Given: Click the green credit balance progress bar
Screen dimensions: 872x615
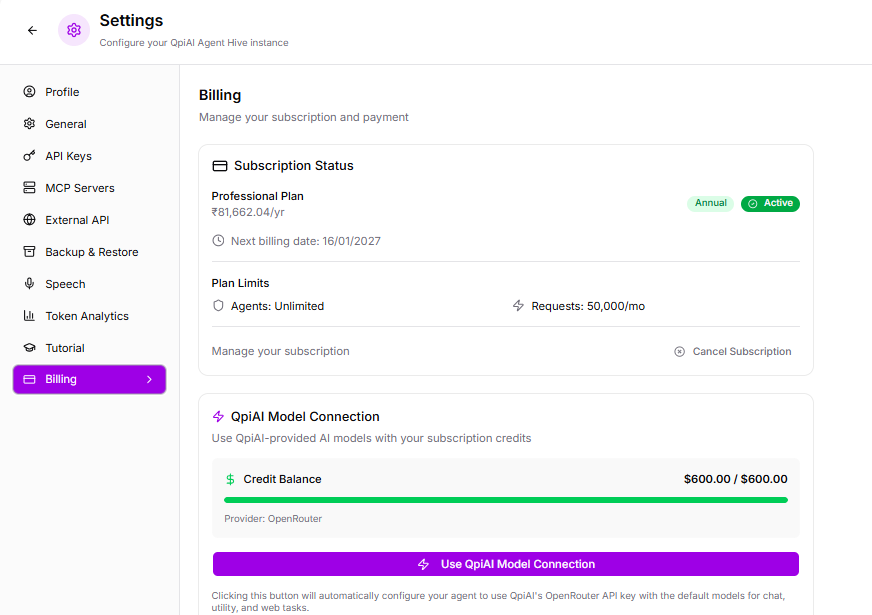Looking at the screenshot, I should [505, 500].
